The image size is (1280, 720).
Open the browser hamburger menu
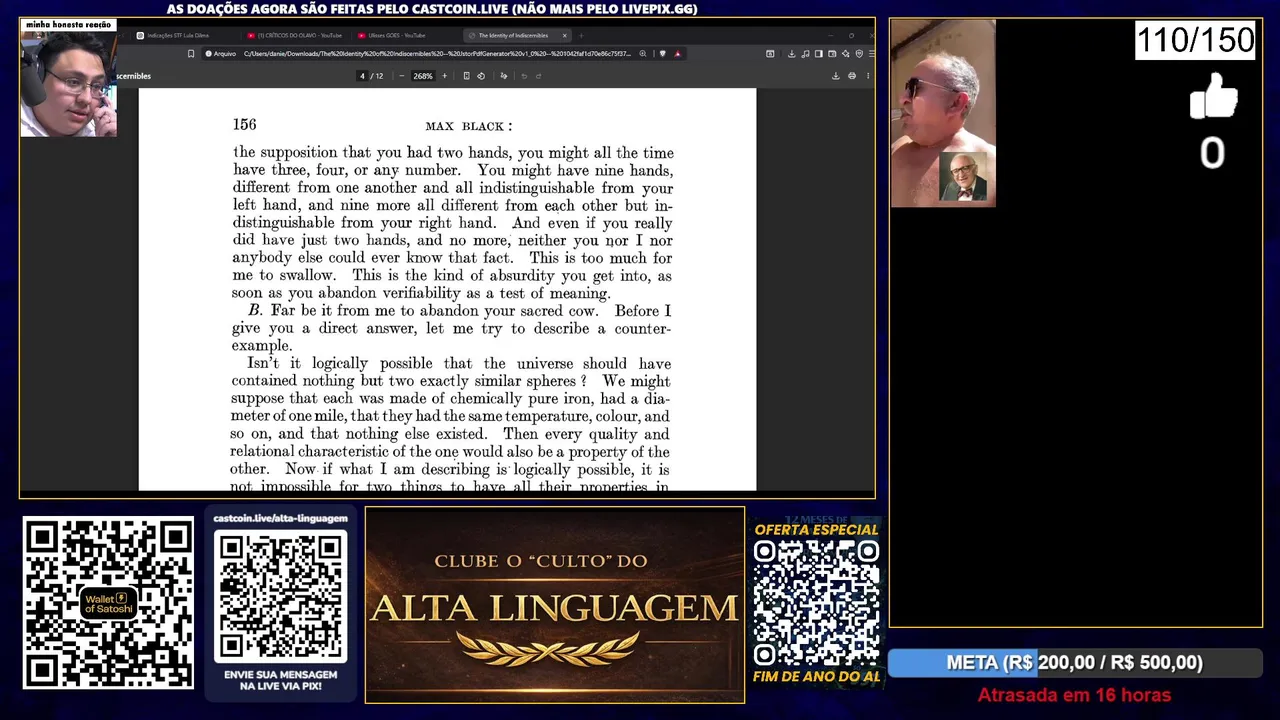872,54
